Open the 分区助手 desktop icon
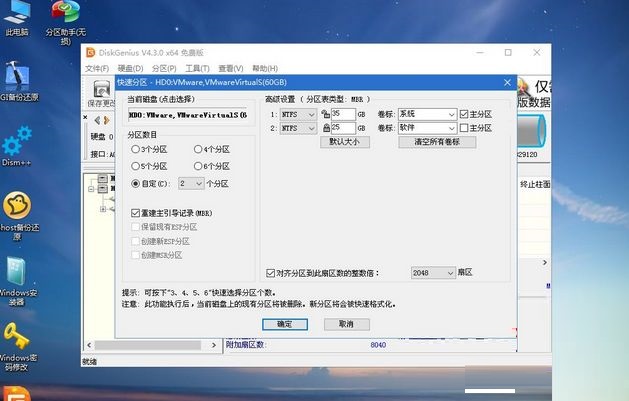629x401 pixels. click(x=65, y=22)
